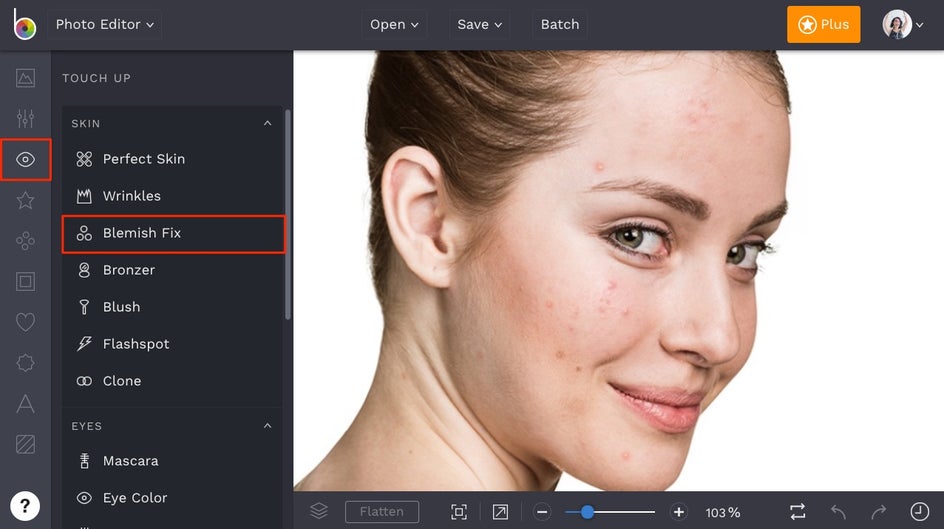The image size is (944, 529).
Task: Open the Artsy sidebar icon
Action: 25,241
